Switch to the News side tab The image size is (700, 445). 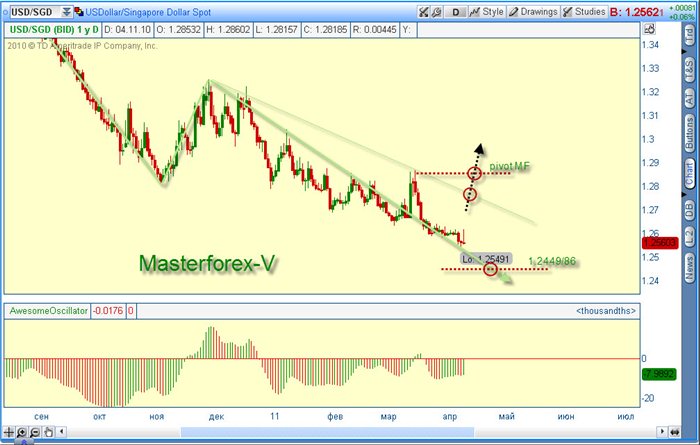tap(690, 268)
